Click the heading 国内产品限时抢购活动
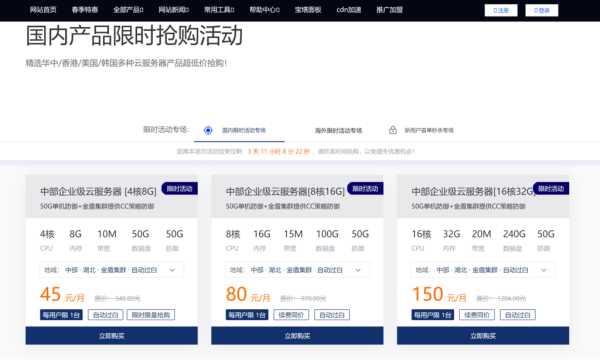600x360 pixels. coord(134,36)
